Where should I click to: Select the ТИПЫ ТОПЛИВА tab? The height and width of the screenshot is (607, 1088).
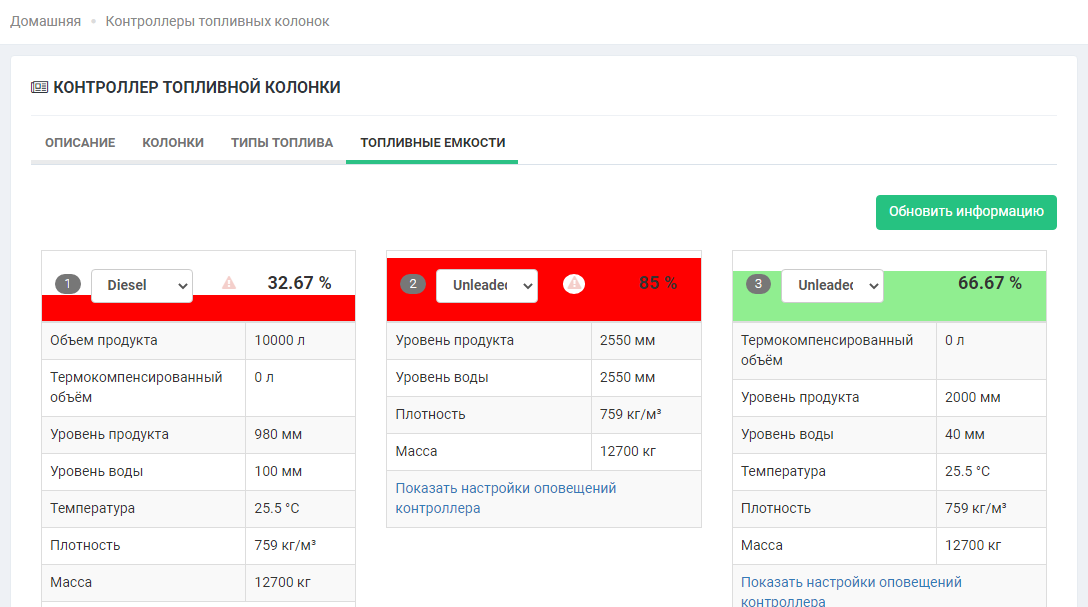pos(282,143)
